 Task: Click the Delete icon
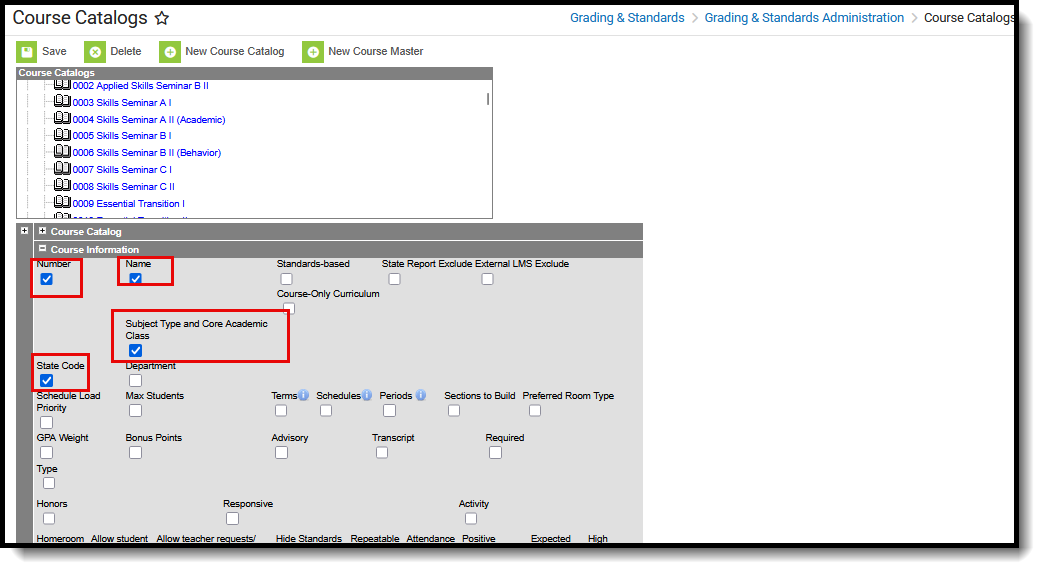(95, 52)
